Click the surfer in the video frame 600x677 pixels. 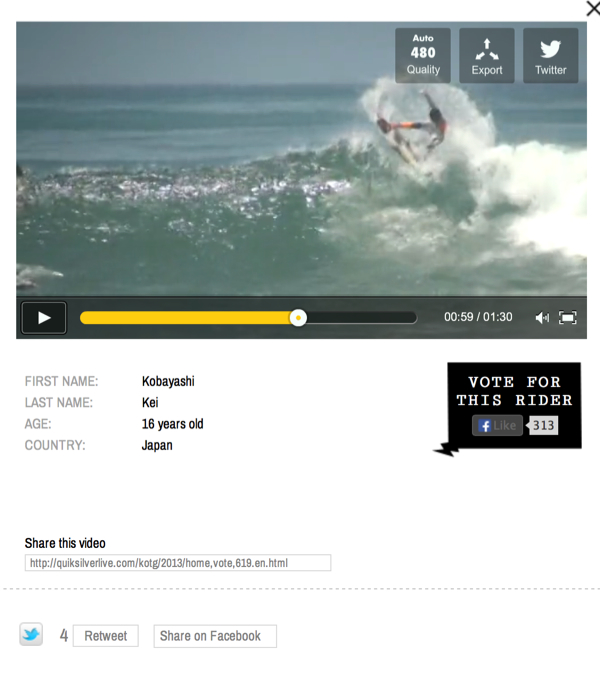[x=412, y=130]
